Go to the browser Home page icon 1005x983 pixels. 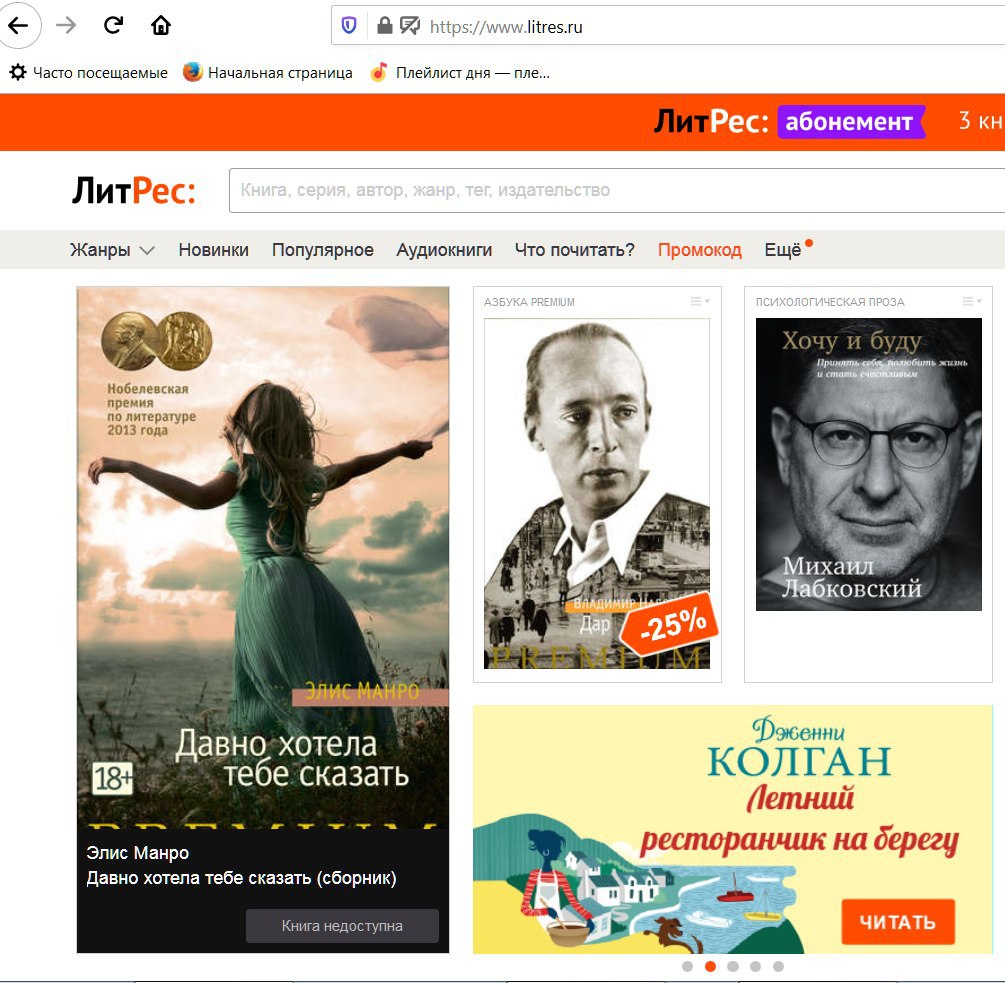coord(161,25)
